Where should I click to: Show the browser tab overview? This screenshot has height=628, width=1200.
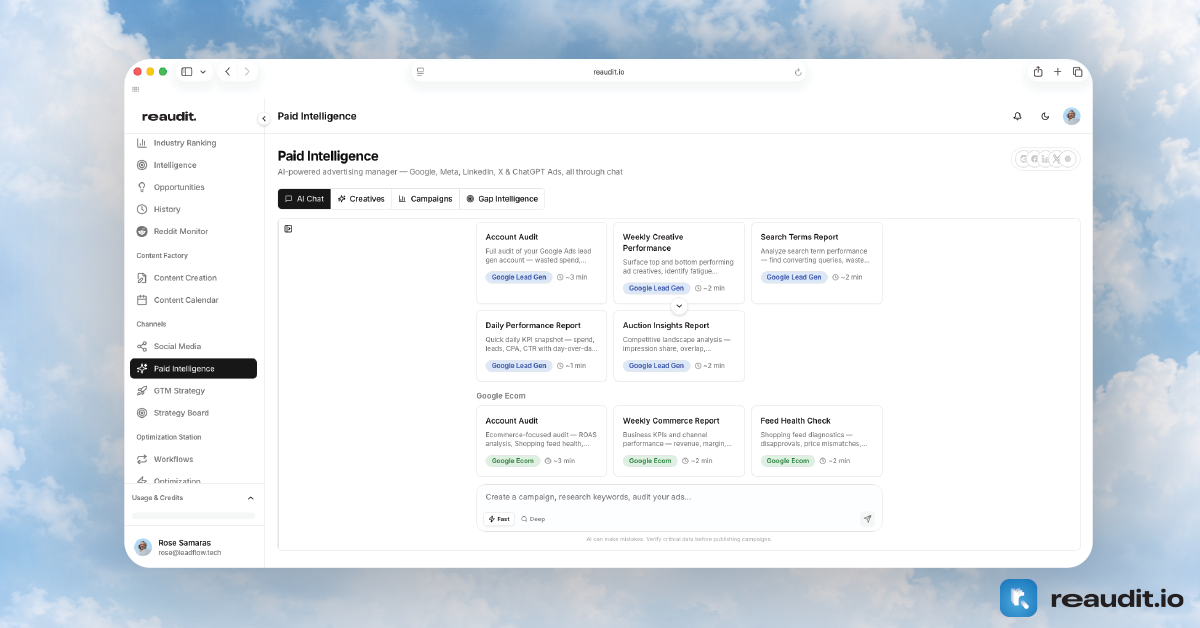[1077, 72]
